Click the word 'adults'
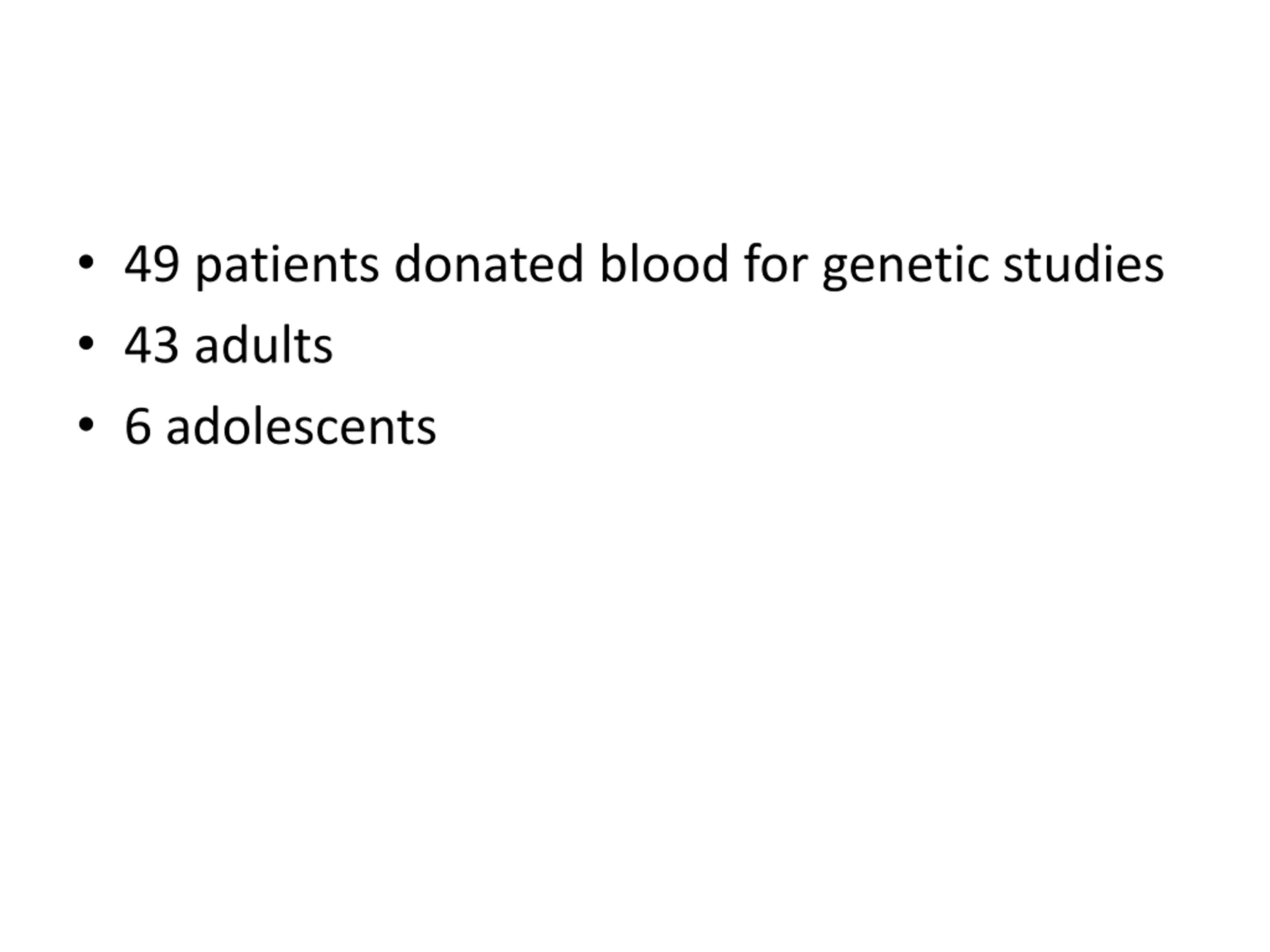 point(264,345)
